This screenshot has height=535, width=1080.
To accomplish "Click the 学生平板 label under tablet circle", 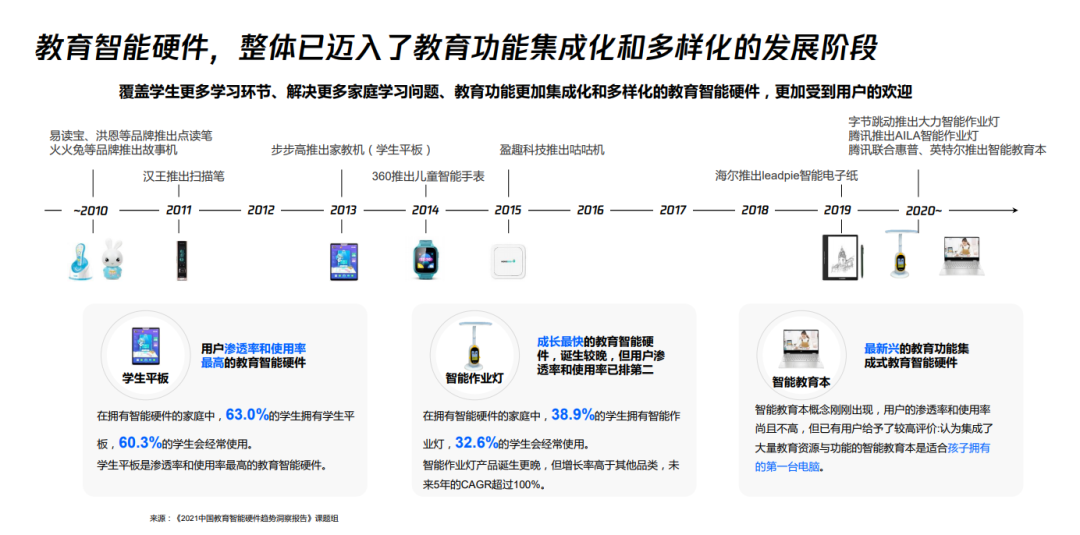I will [145, 379].
